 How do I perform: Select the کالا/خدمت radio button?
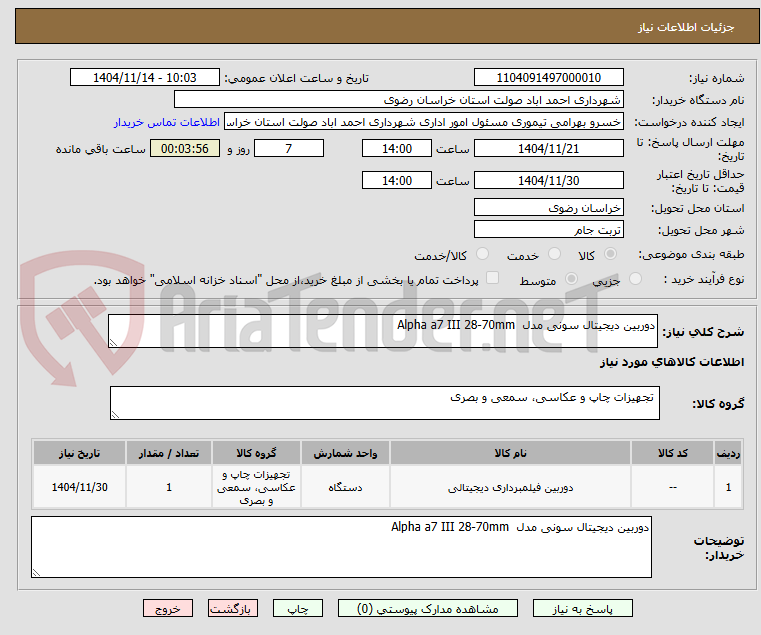(482, 253)
